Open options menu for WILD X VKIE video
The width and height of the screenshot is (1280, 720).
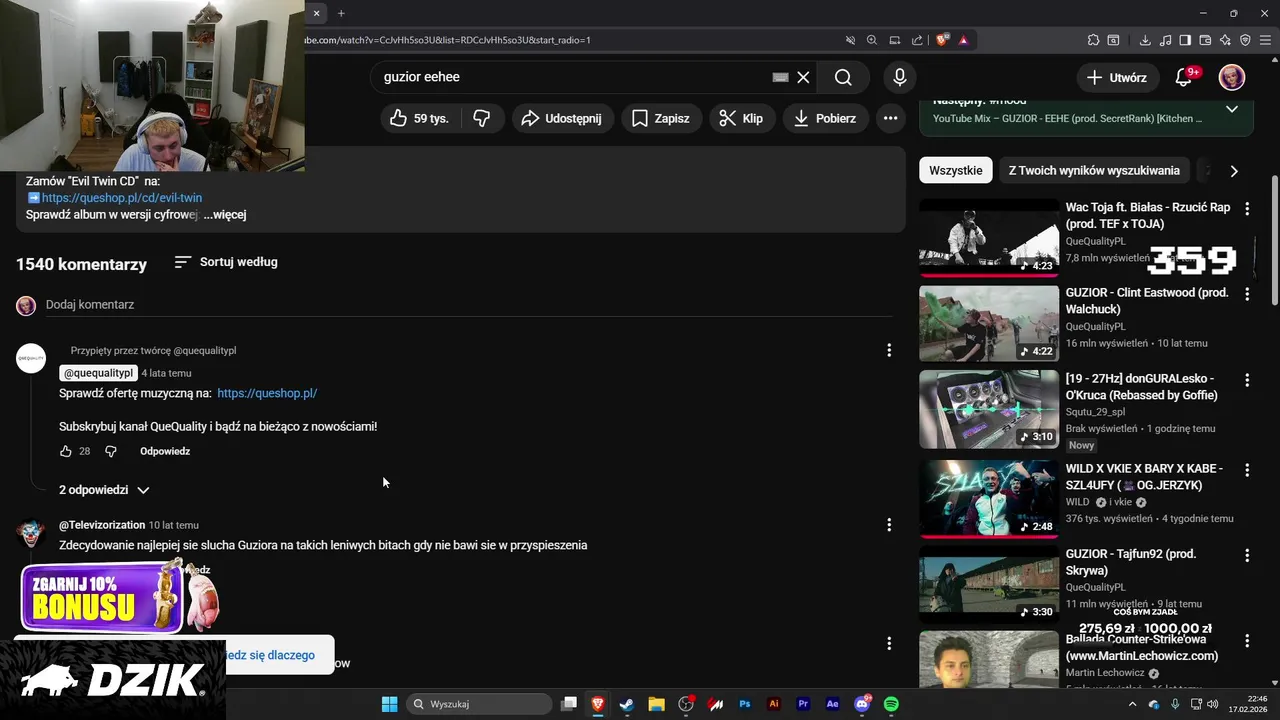click(1247, 469)
